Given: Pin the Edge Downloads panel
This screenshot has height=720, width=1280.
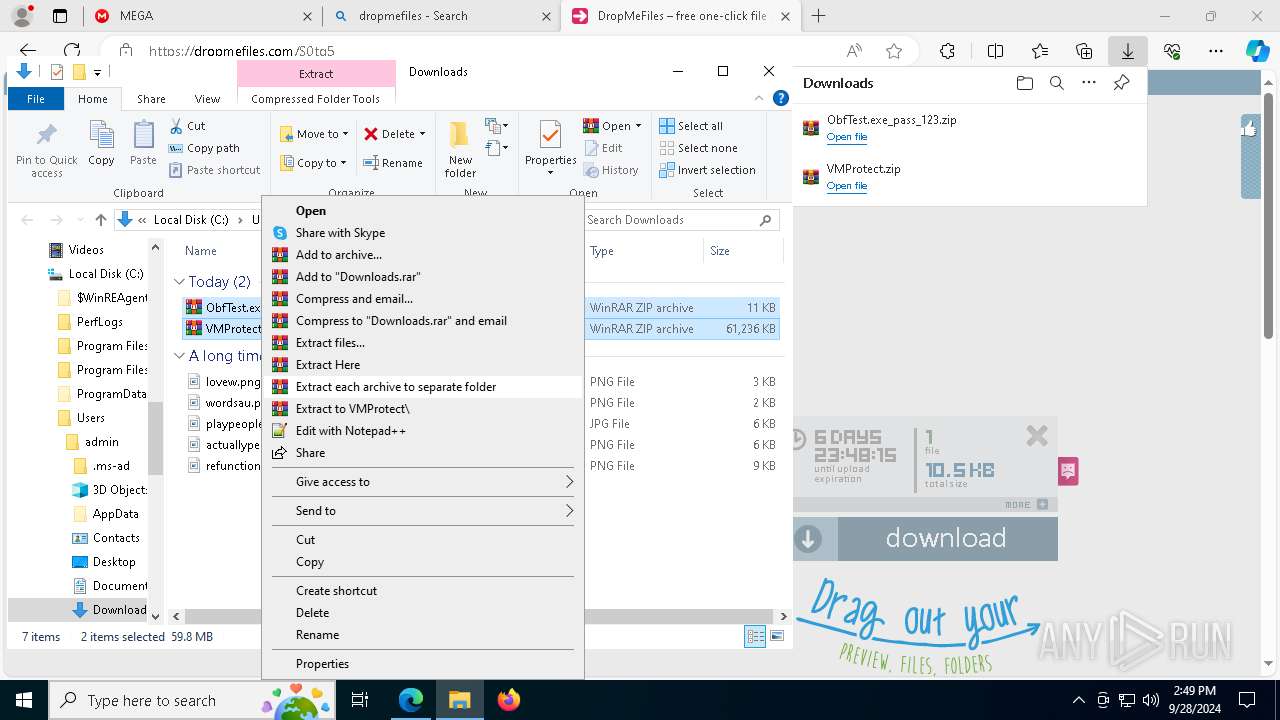Looking at the screenshot, I should [1121, 83].
